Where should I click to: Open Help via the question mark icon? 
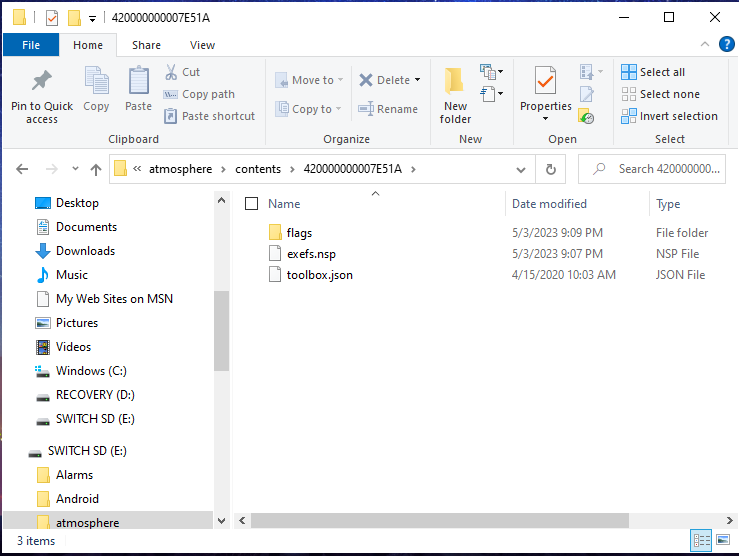point(726,44)
